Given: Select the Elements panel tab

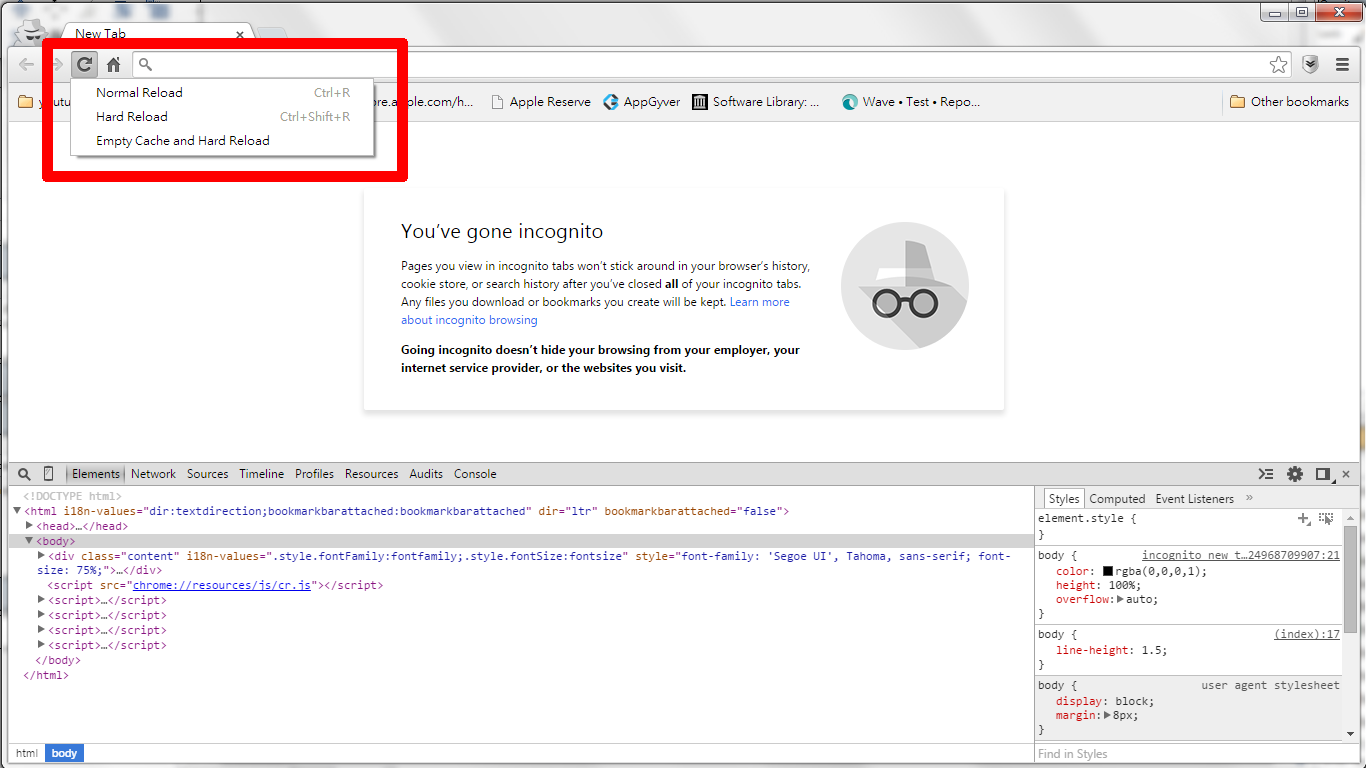Looking at the screenshot, I should pos(96,474).
